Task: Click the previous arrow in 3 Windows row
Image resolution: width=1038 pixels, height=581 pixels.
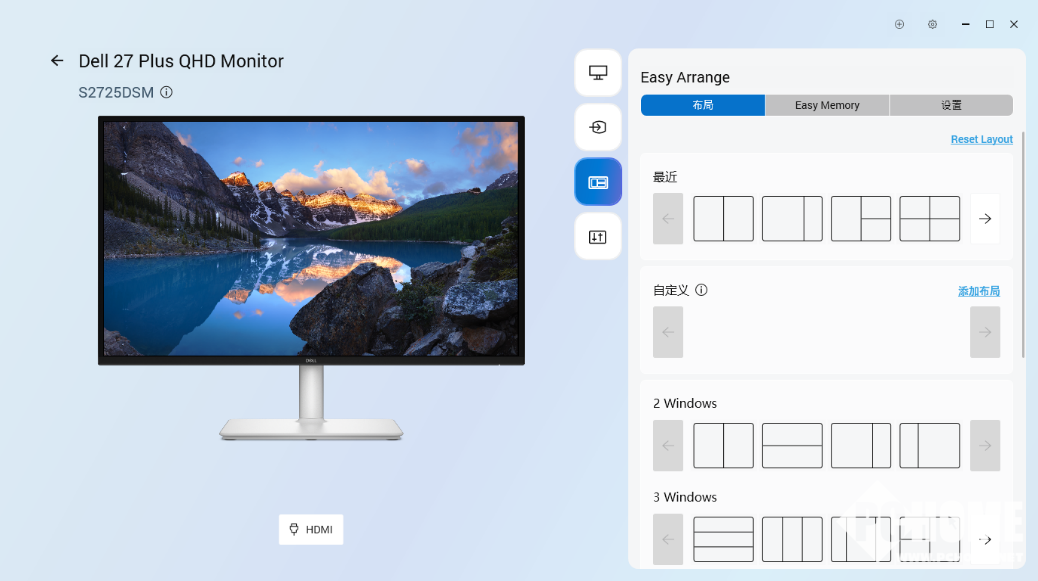Action: pos(668,539)
